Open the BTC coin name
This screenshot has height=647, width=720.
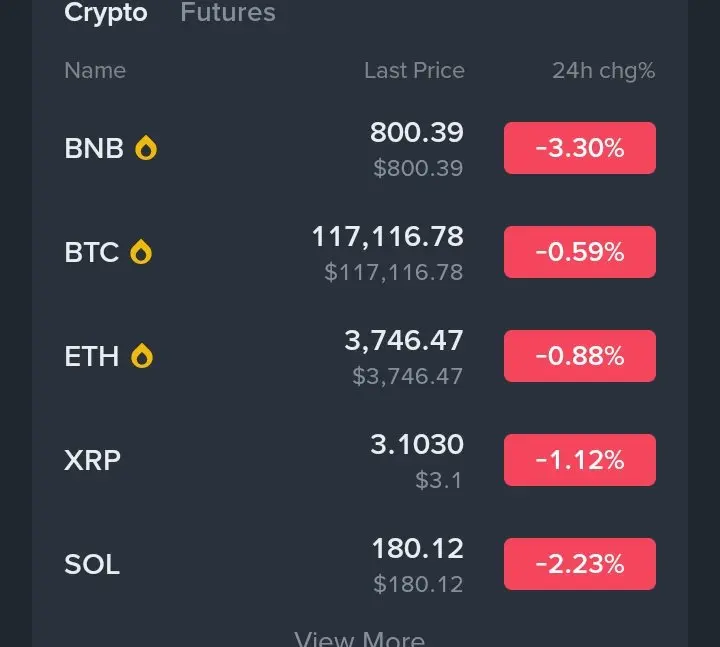(x=91, y=252)
